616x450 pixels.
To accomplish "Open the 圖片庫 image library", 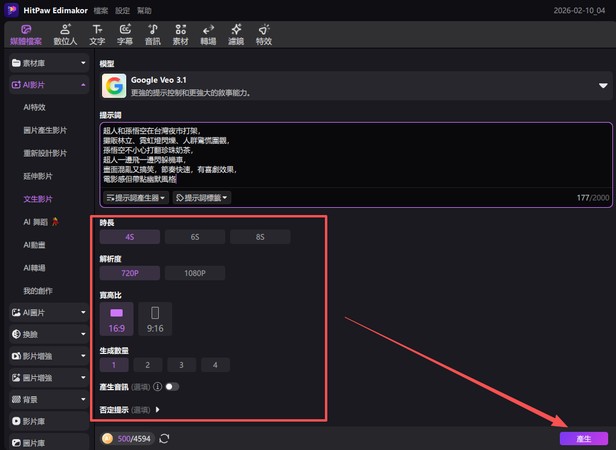I will point(49,443).
